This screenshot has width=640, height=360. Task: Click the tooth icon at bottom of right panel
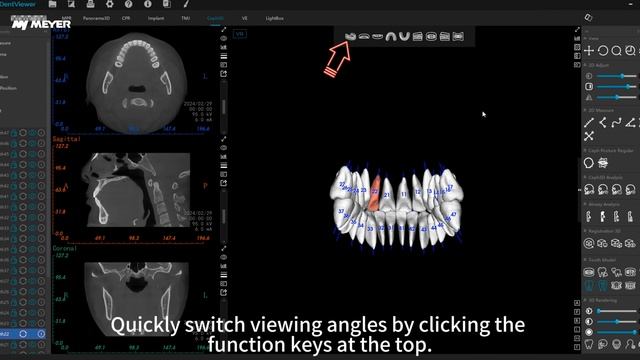(x=589, y=344)
